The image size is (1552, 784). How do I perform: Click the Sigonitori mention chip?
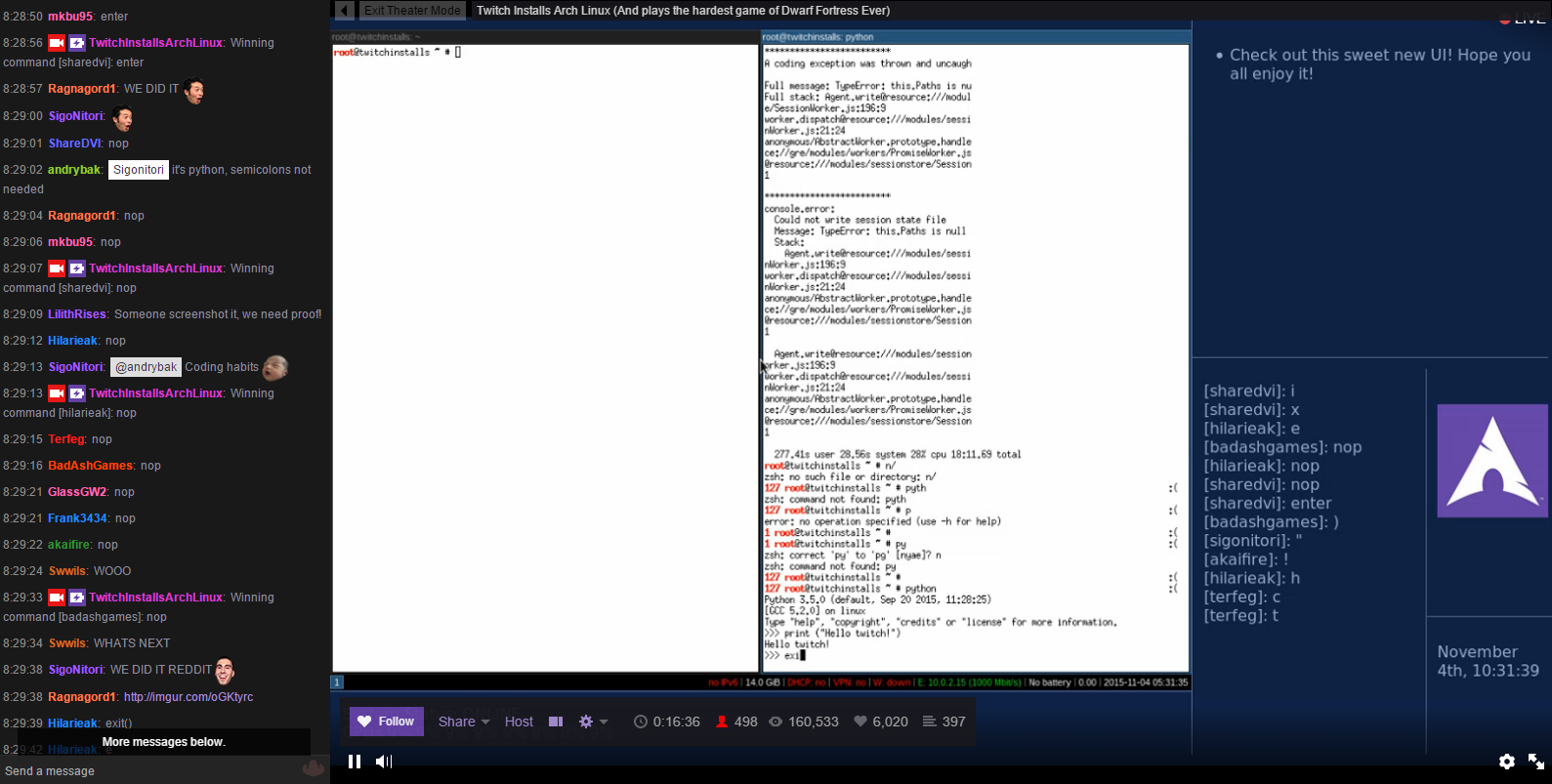click(139, 170)
